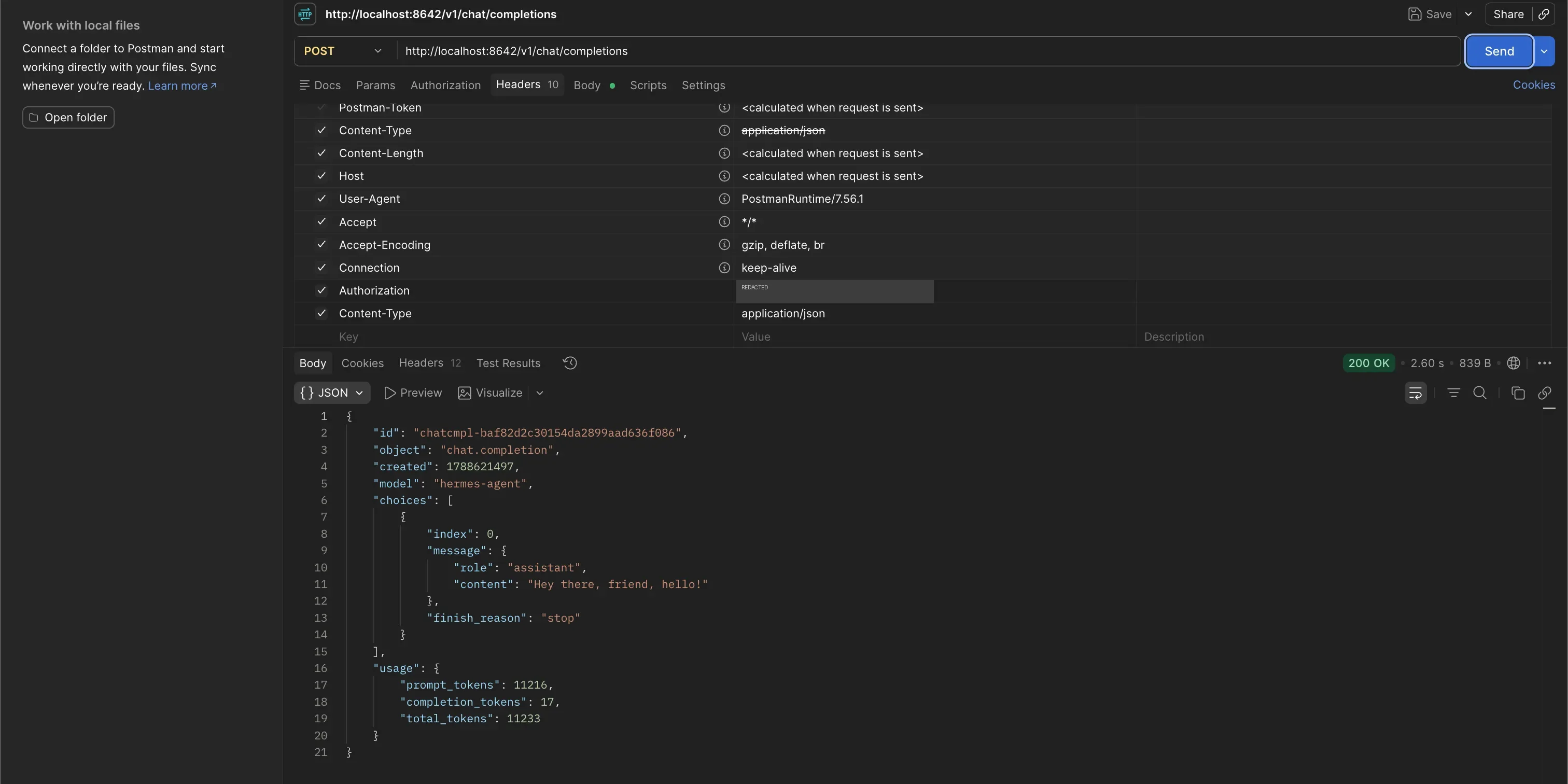Click the redacted Authorization value
Screen dimensions: 1568x784
(834, 291)
